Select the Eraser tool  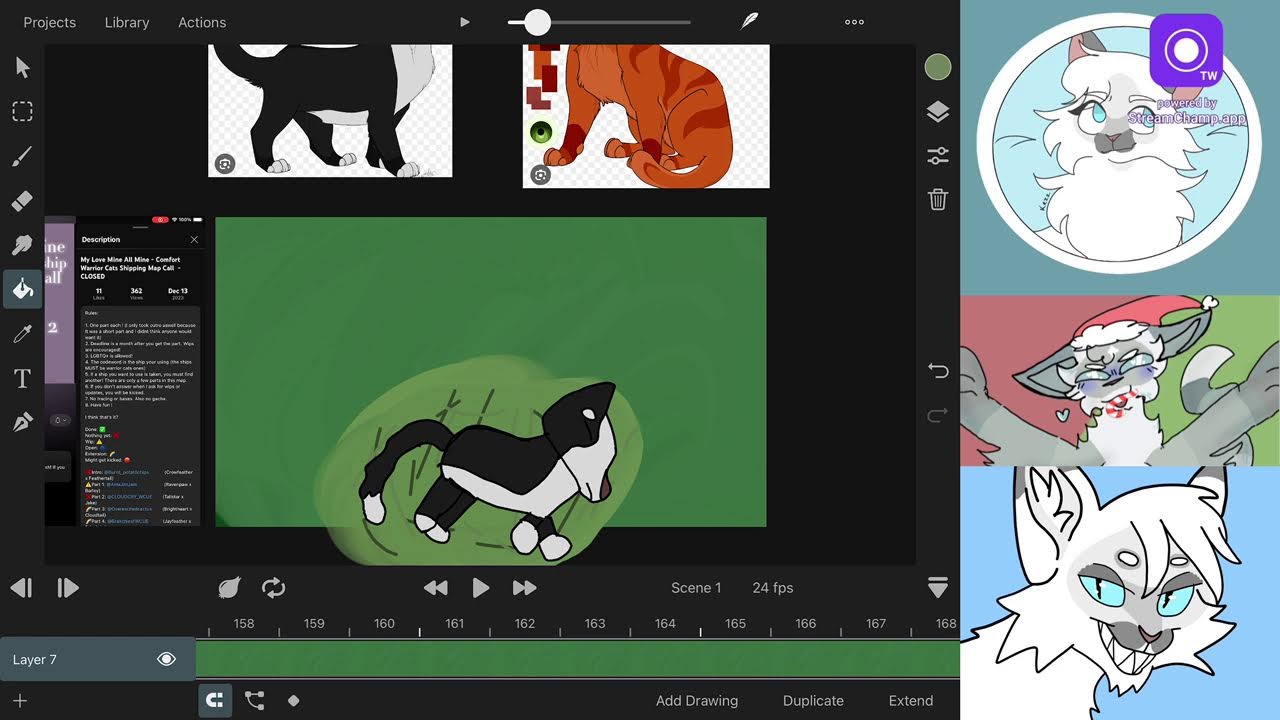[22, 200]
